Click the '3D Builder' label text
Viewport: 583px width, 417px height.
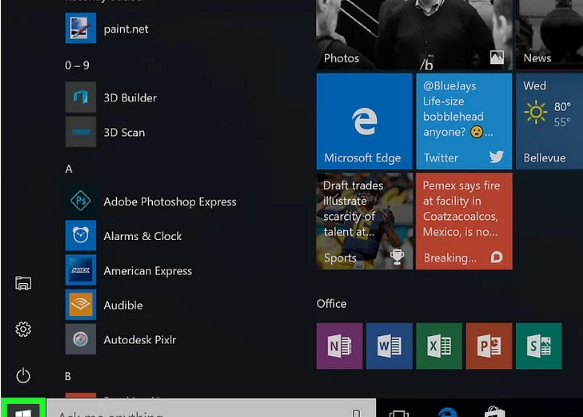tap(130, 98)
